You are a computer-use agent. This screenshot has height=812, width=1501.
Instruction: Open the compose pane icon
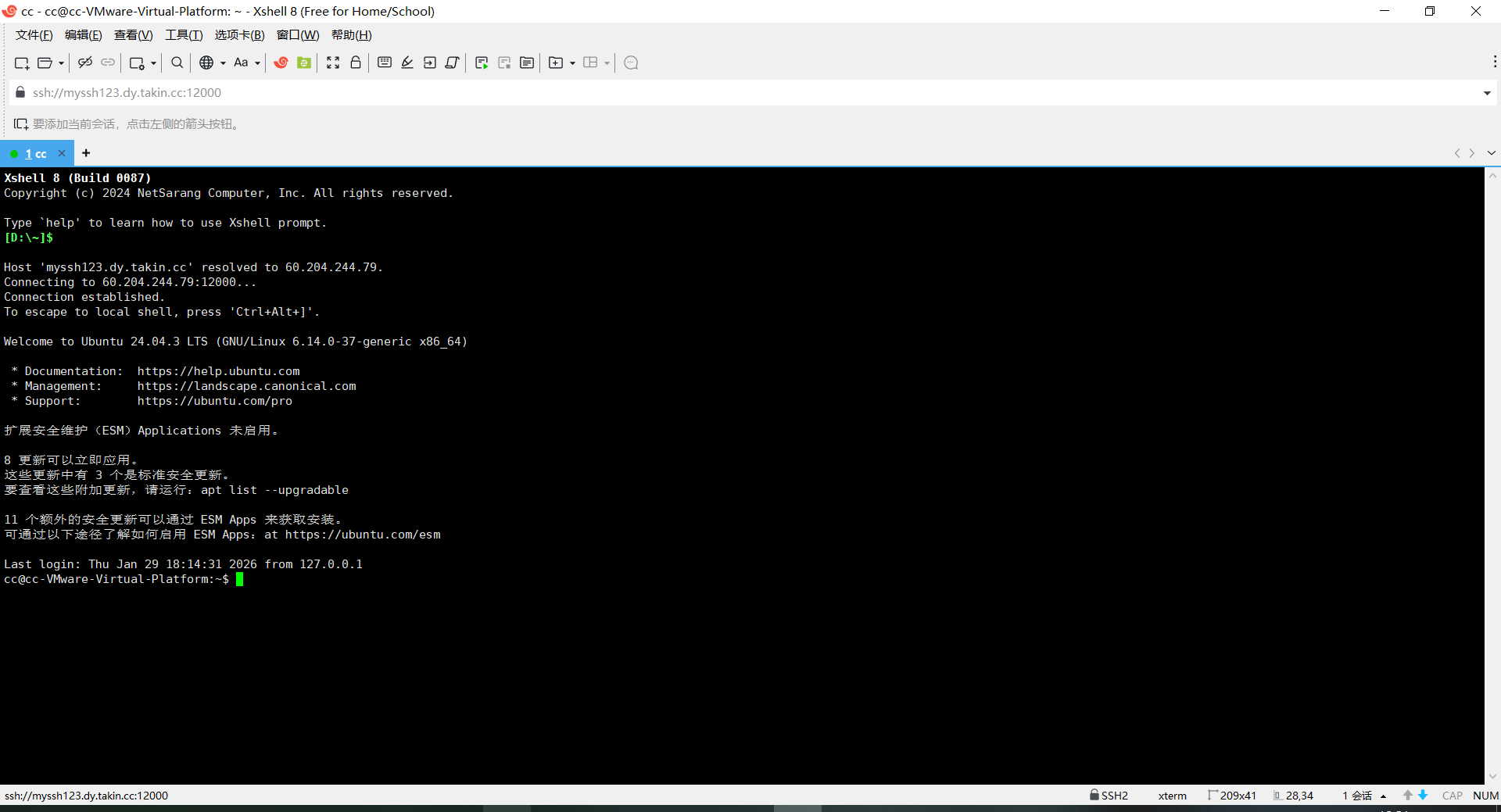point(527,63)
